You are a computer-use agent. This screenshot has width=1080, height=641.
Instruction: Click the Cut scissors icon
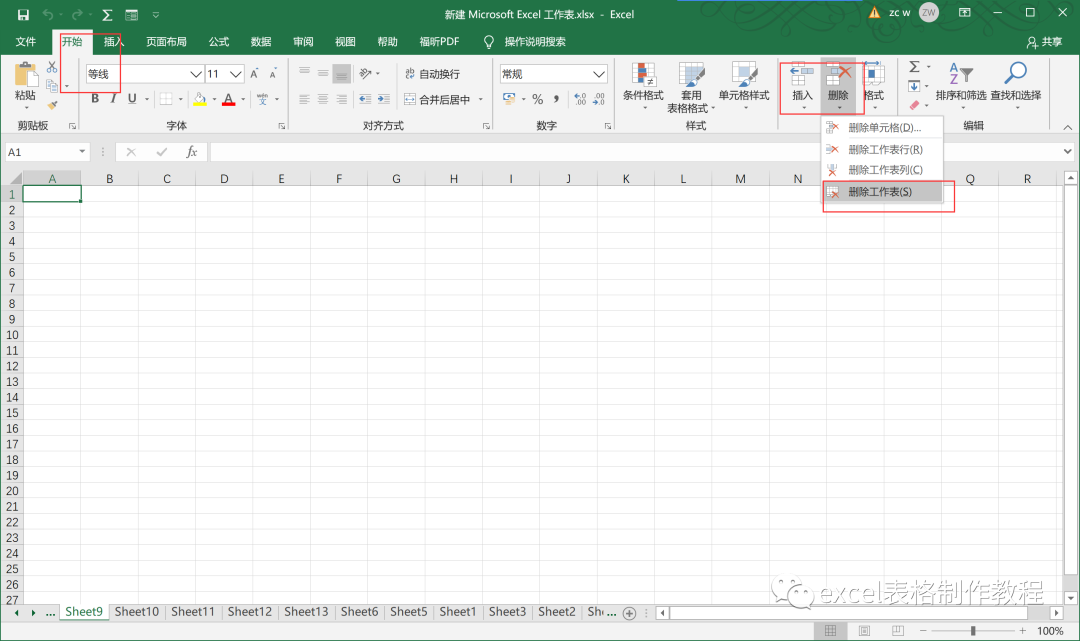point(52,67)
